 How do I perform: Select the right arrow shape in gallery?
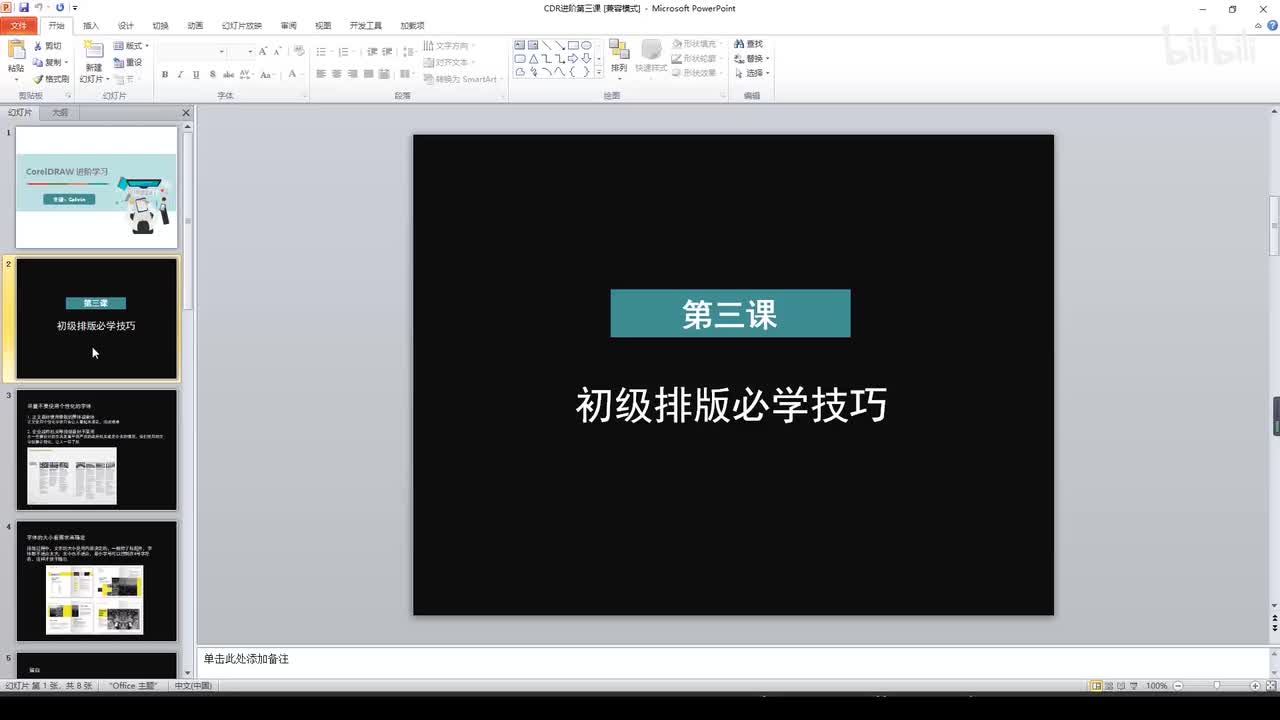[x=573, y=58]
